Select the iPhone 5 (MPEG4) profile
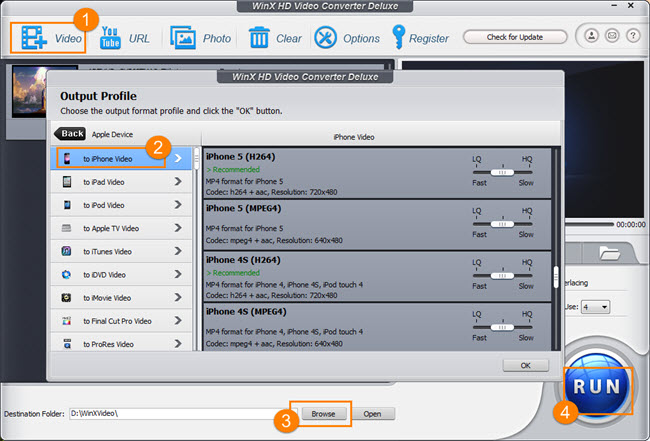The image size is (650, 441). point(377,225)
